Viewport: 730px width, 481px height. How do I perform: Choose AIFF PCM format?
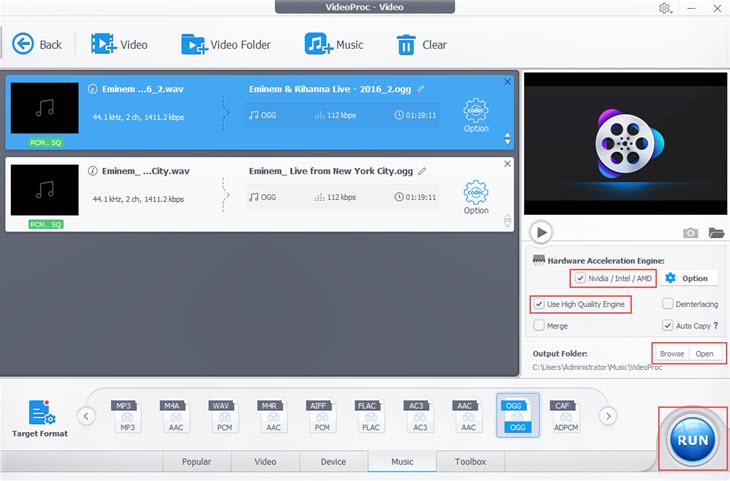322,416
